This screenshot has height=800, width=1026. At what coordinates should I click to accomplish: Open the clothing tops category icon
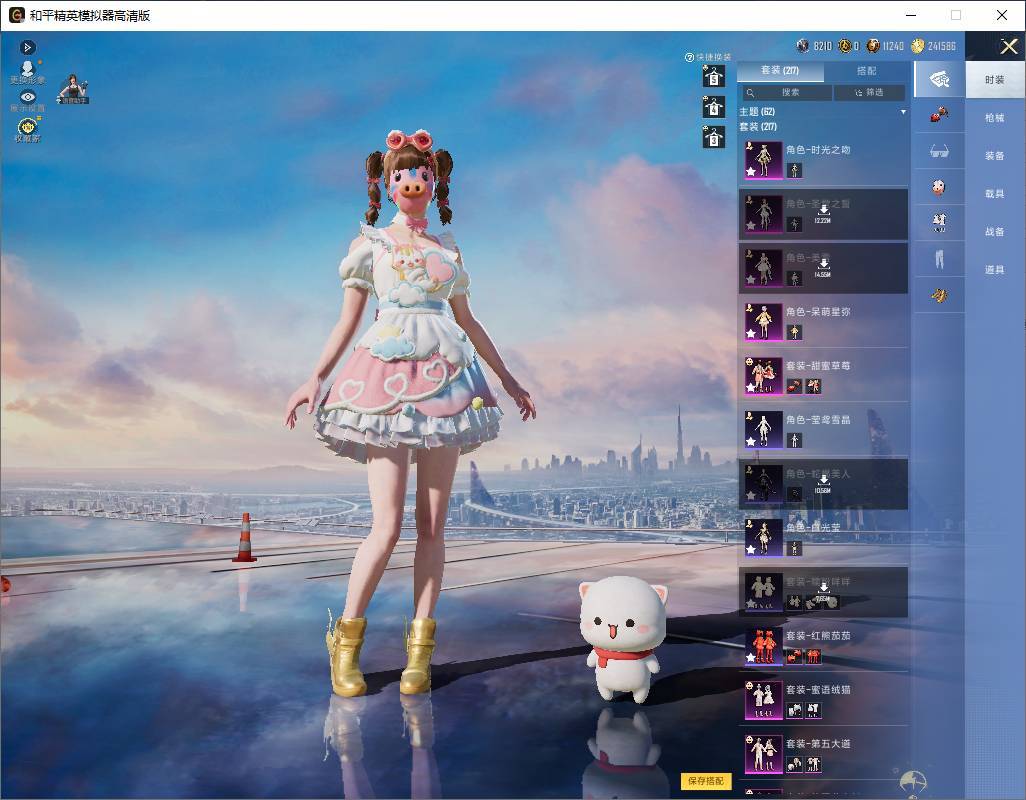[940, 223]
